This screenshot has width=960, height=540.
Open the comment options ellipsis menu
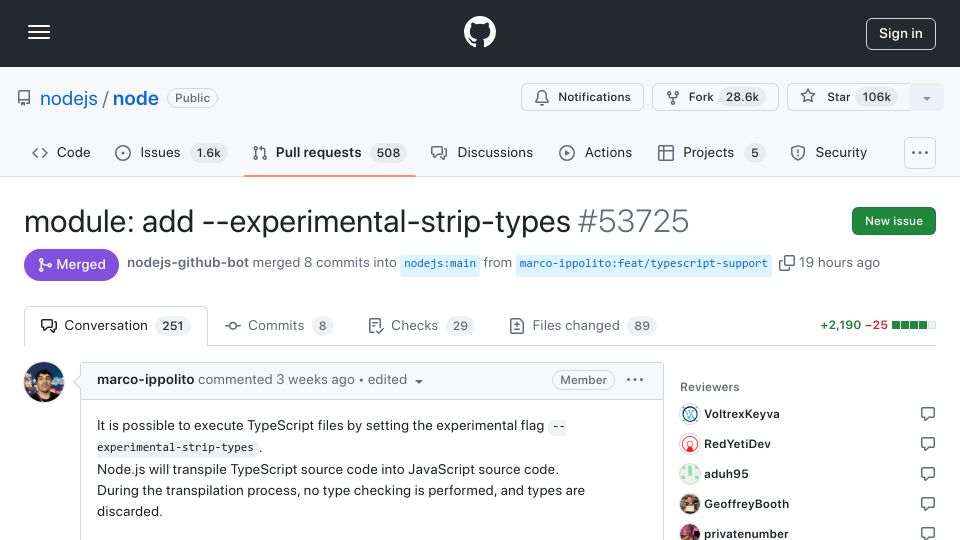(x=635, y=380)
